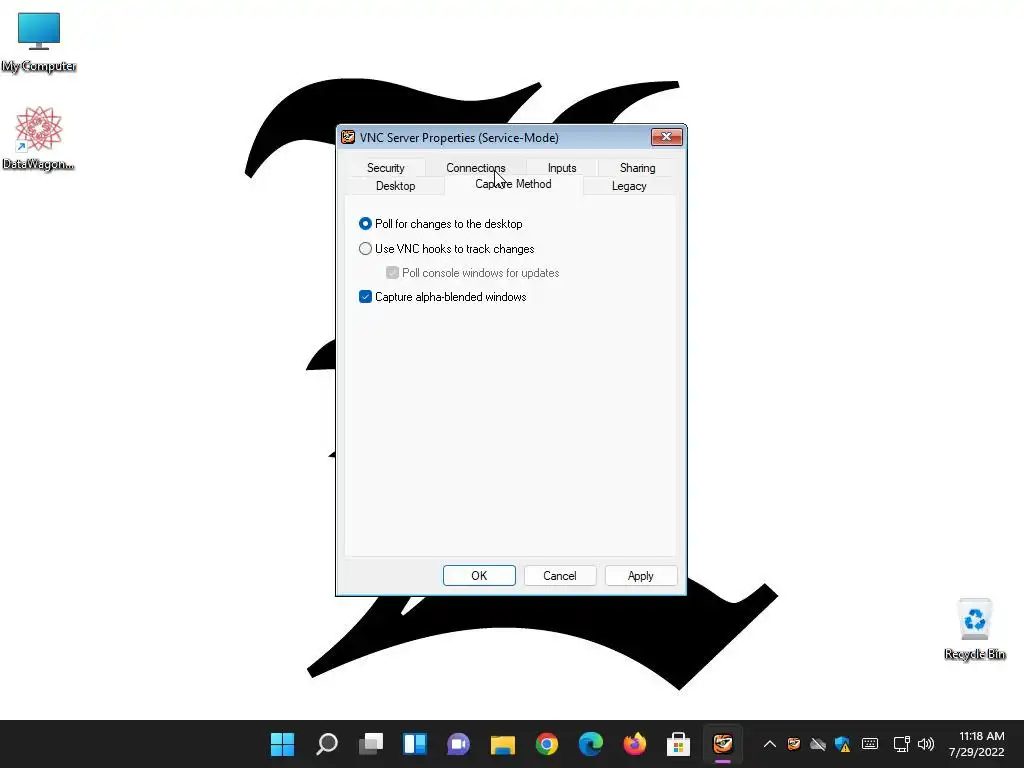
Task: Toggle Poll console windows for updates checkbox
Action: point(473,273)
